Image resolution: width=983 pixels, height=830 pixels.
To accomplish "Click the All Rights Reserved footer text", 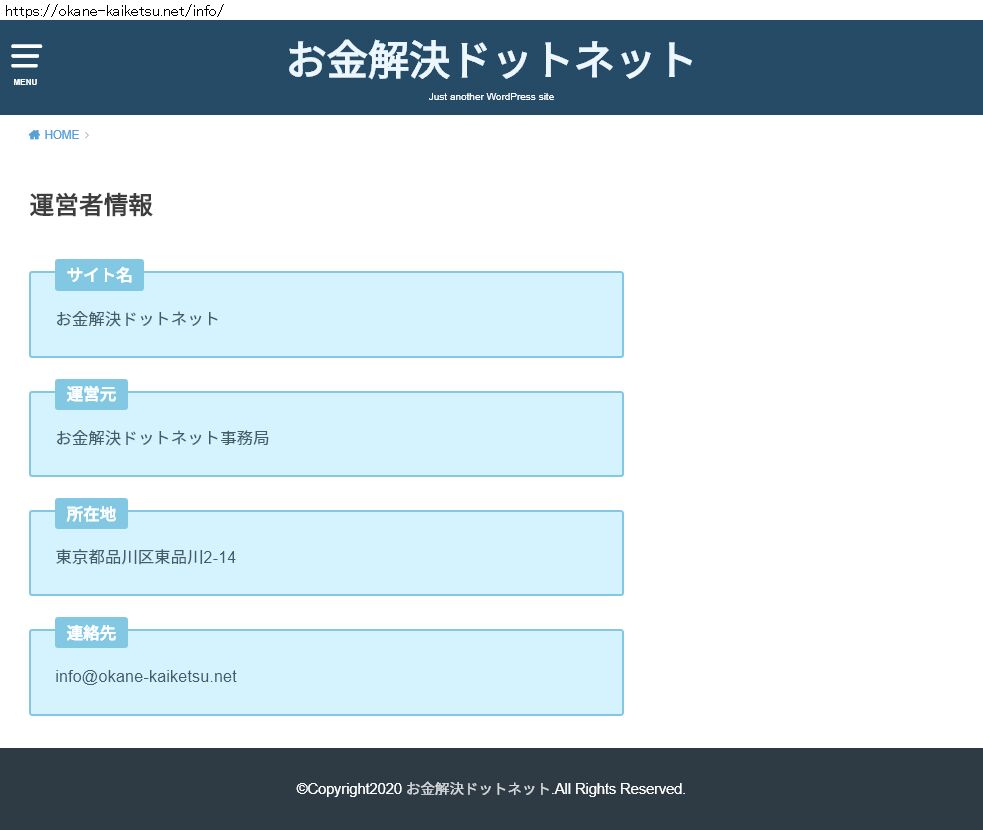I will [620, 789].
